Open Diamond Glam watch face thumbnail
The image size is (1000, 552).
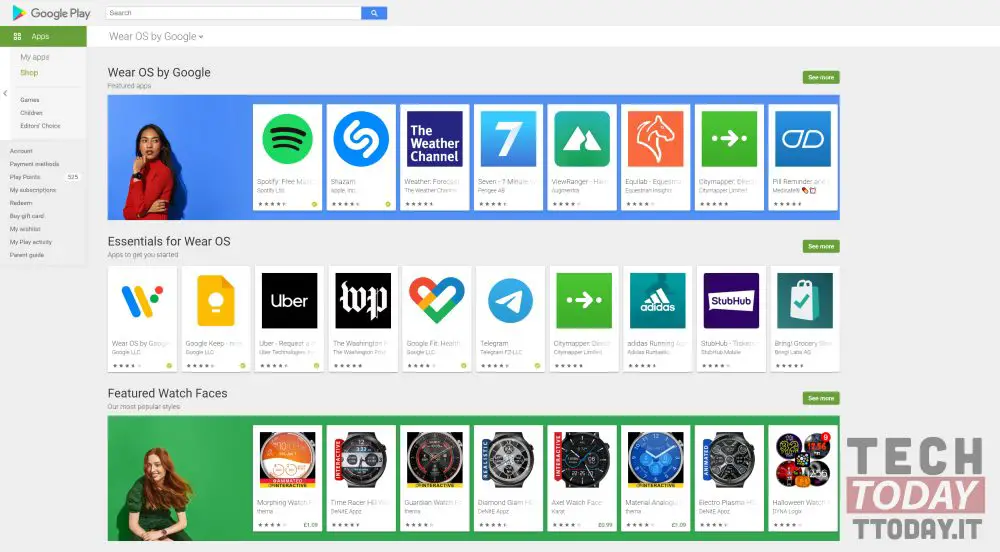point(508,460)
